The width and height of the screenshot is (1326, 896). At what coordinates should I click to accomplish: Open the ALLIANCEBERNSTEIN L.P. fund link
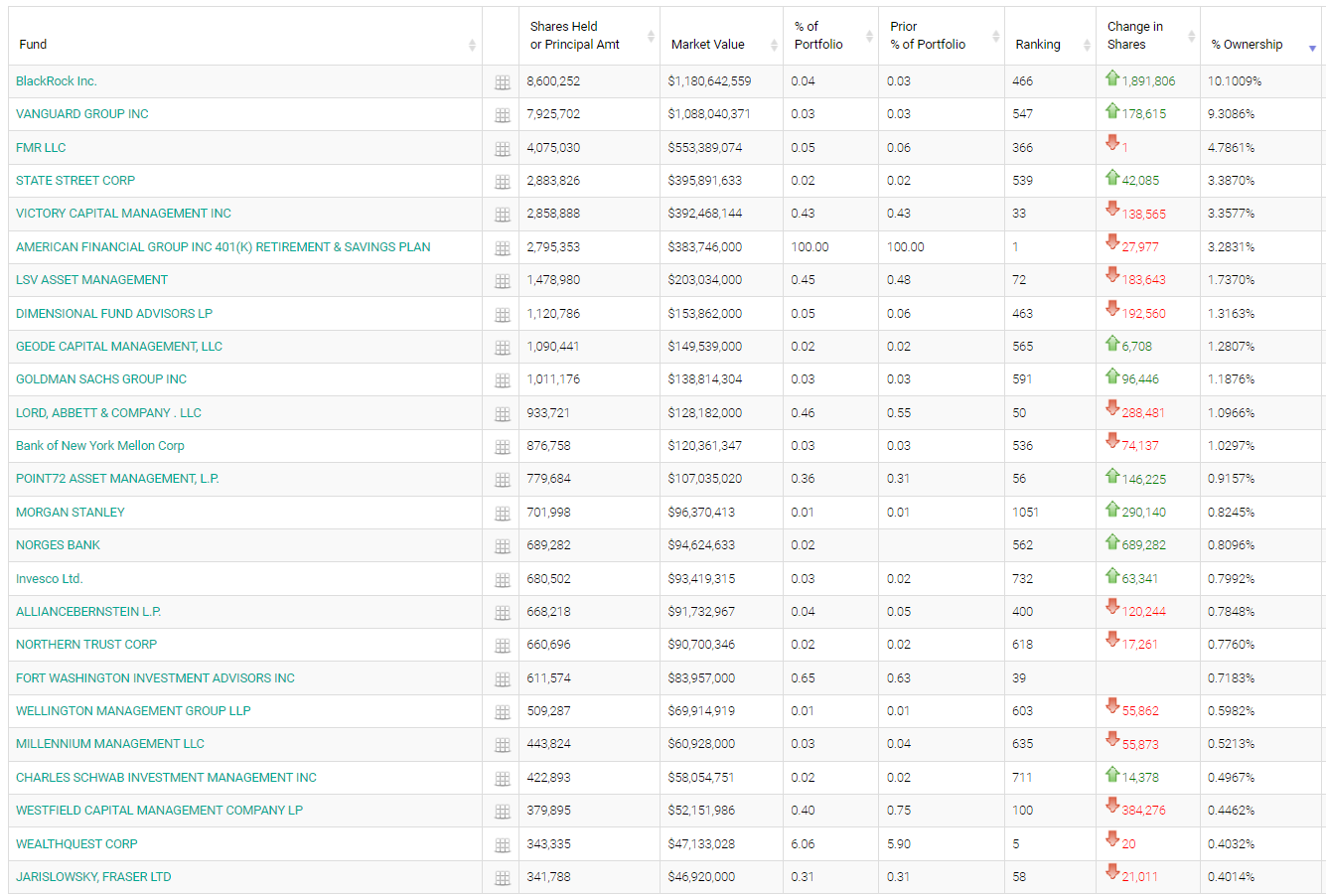click(x=88, y=612)
